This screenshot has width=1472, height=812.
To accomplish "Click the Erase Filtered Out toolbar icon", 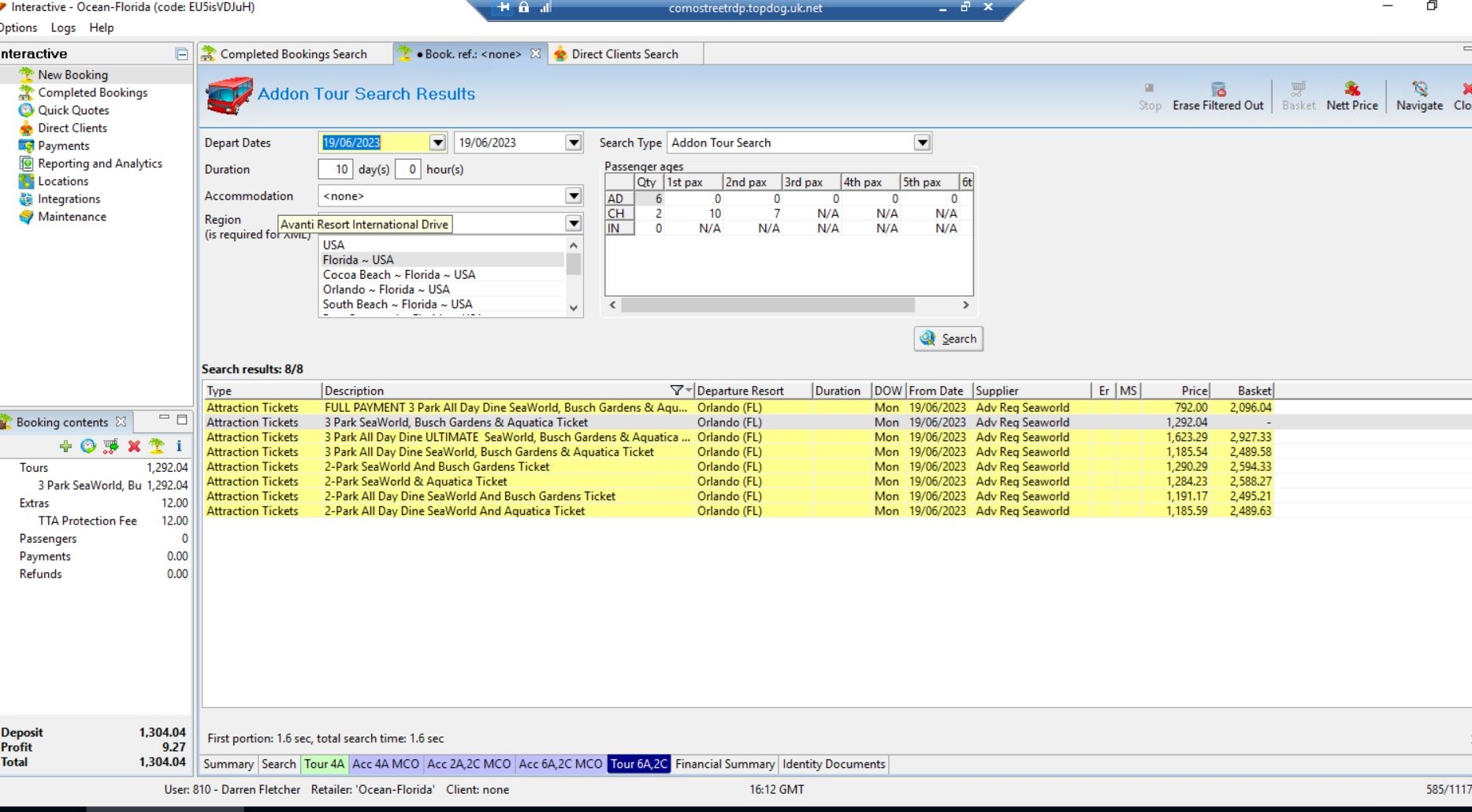I will tap(1218, 96).
